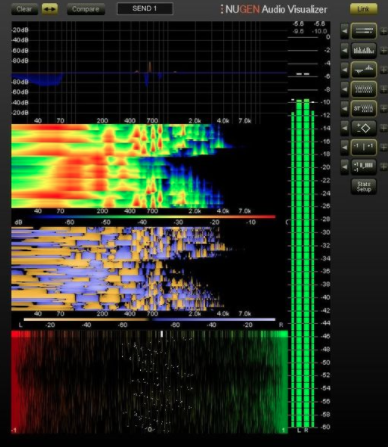Click the orange and blue stereo spectrogram display
The image size is (388, 447).
pos(149,269)
